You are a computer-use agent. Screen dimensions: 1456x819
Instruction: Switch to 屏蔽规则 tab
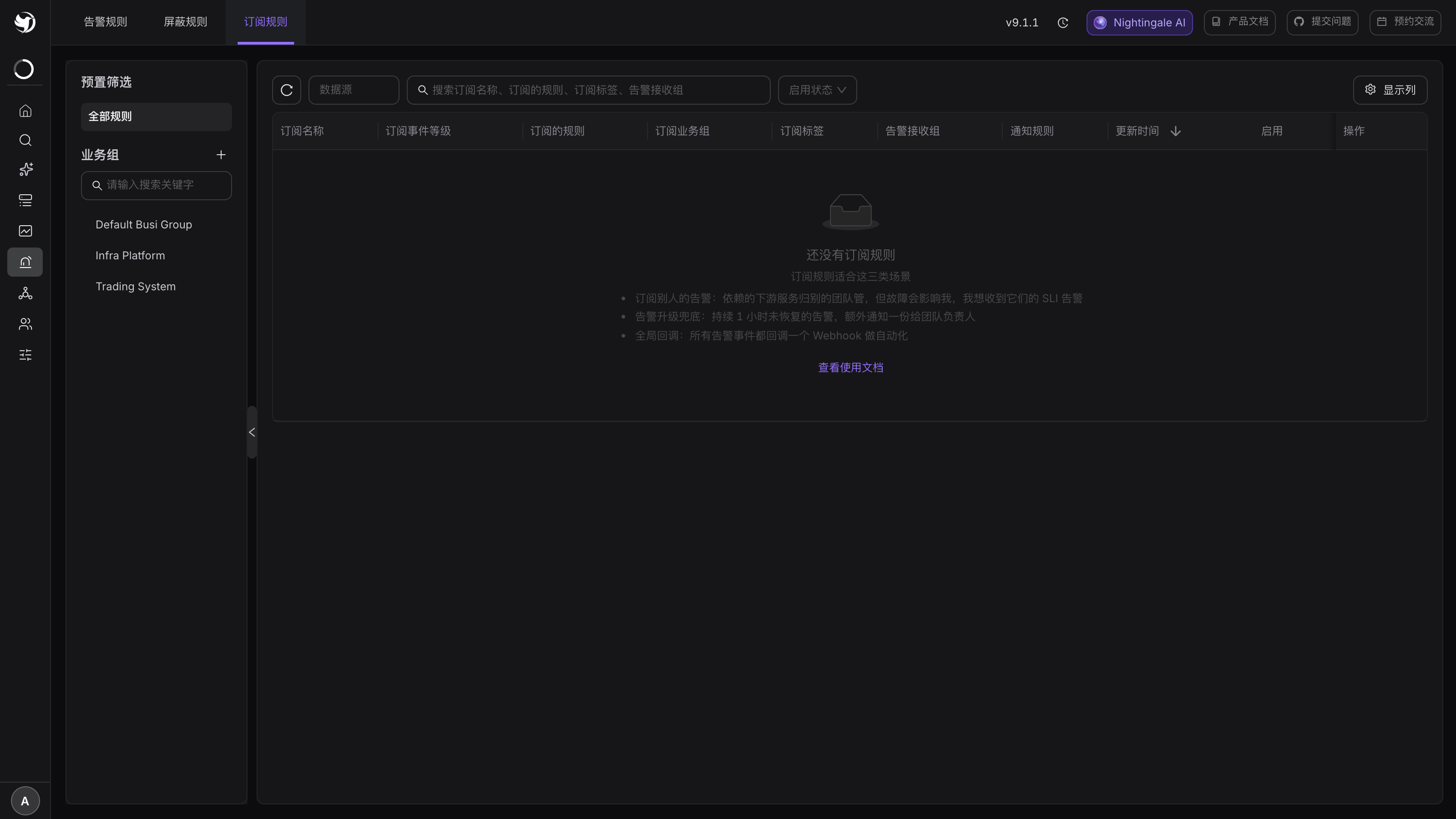(185, 22)
